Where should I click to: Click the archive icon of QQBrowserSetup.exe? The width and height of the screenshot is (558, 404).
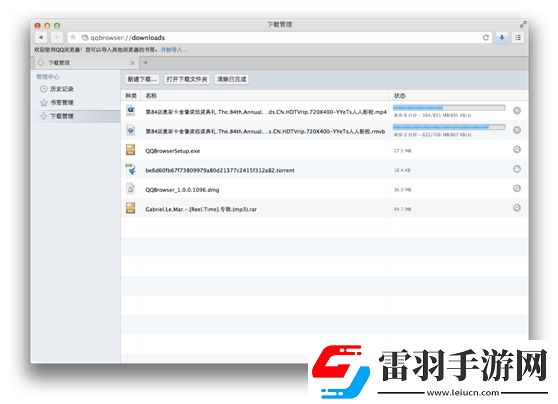[x=131, y=149]
